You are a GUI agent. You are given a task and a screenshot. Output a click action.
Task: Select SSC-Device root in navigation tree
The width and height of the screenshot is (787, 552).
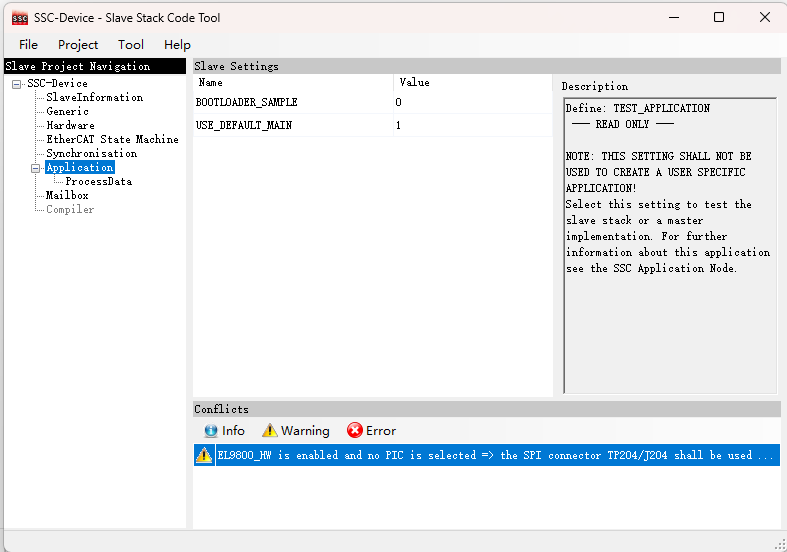click(57, 83)
